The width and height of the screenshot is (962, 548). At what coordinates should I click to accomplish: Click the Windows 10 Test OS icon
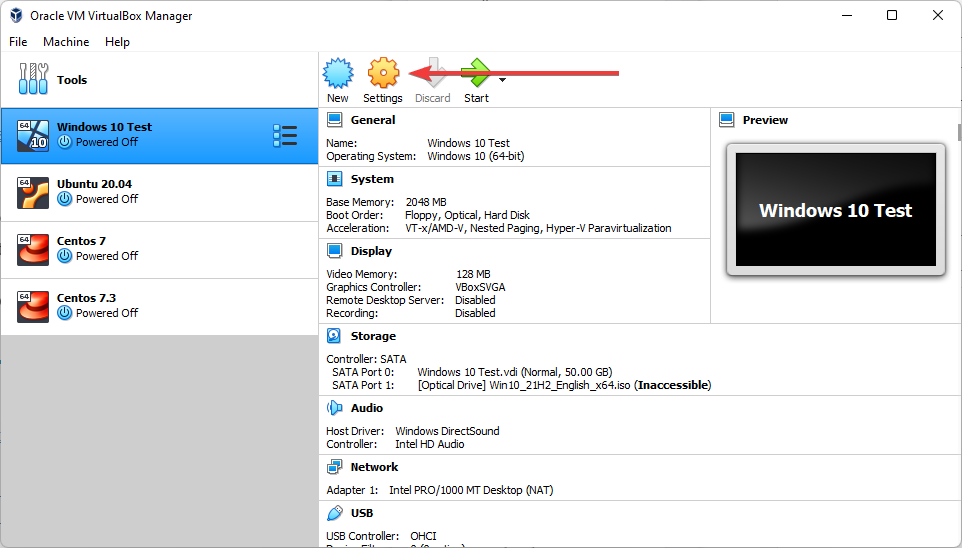33,136
